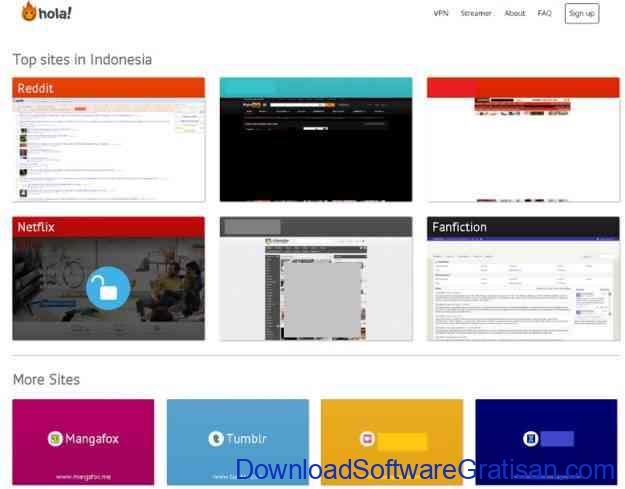Open the FAQ page
This screenshot has width=625, height=489.
(x=544, y=13)
